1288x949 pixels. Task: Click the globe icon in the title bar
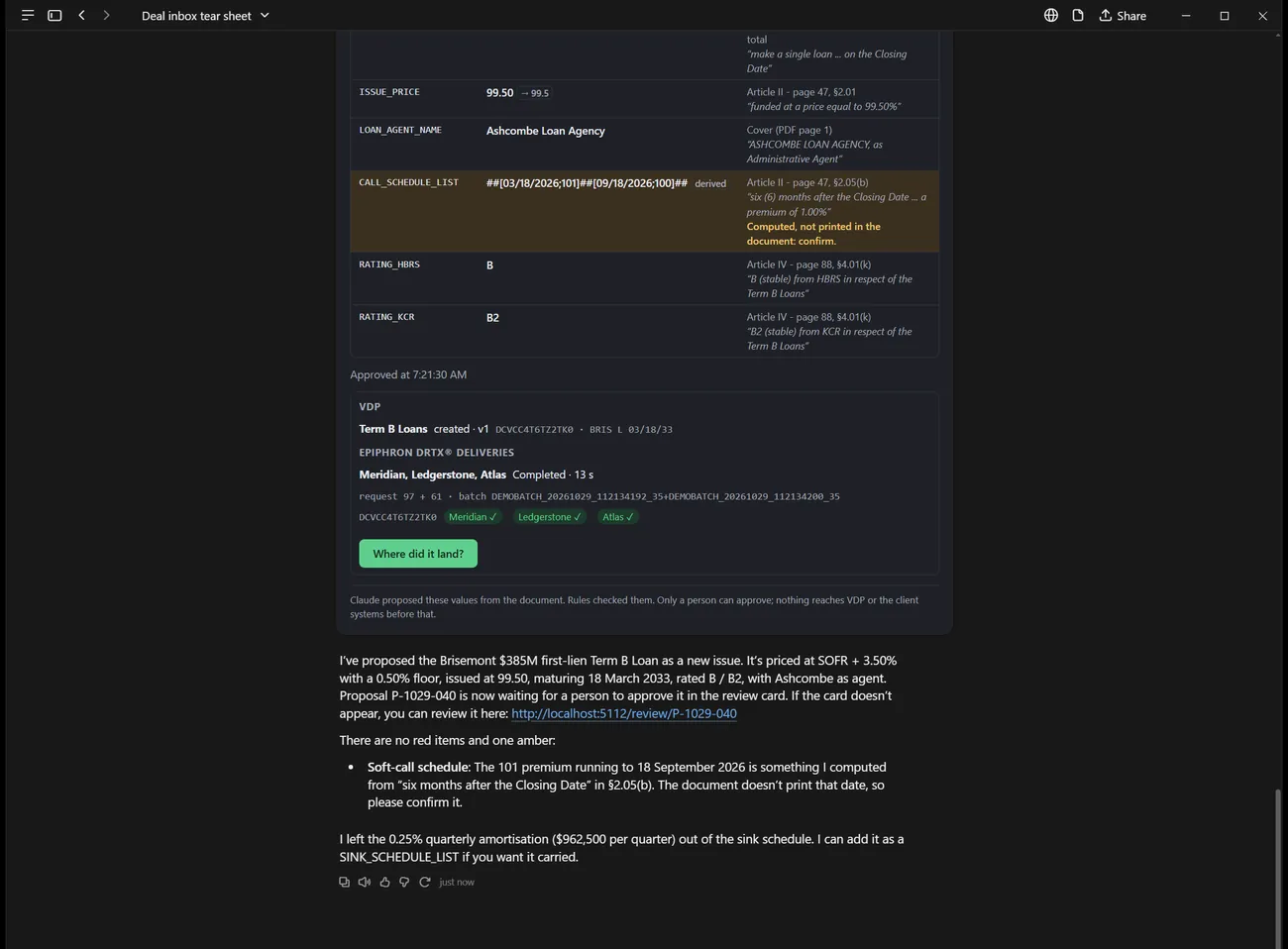(x=1051, y=16)
